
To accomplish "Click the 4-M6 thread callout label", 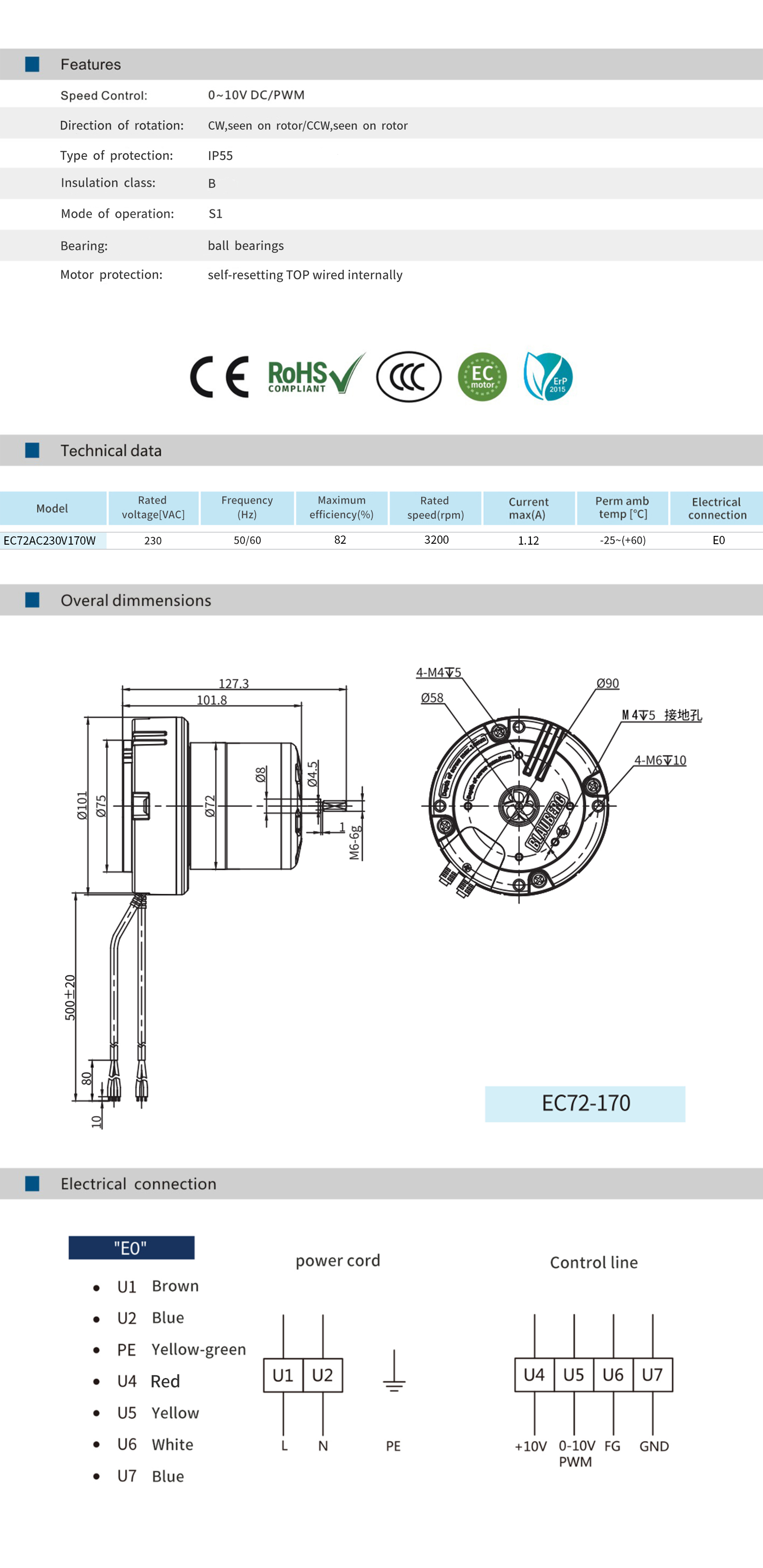I will [x=660, y=760].
